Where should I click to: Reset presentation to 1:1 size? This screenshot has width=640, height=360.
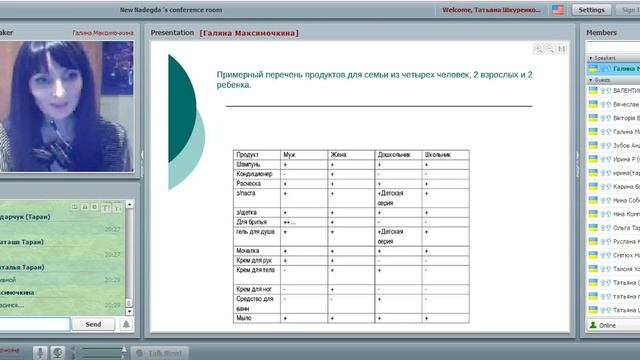562,49
